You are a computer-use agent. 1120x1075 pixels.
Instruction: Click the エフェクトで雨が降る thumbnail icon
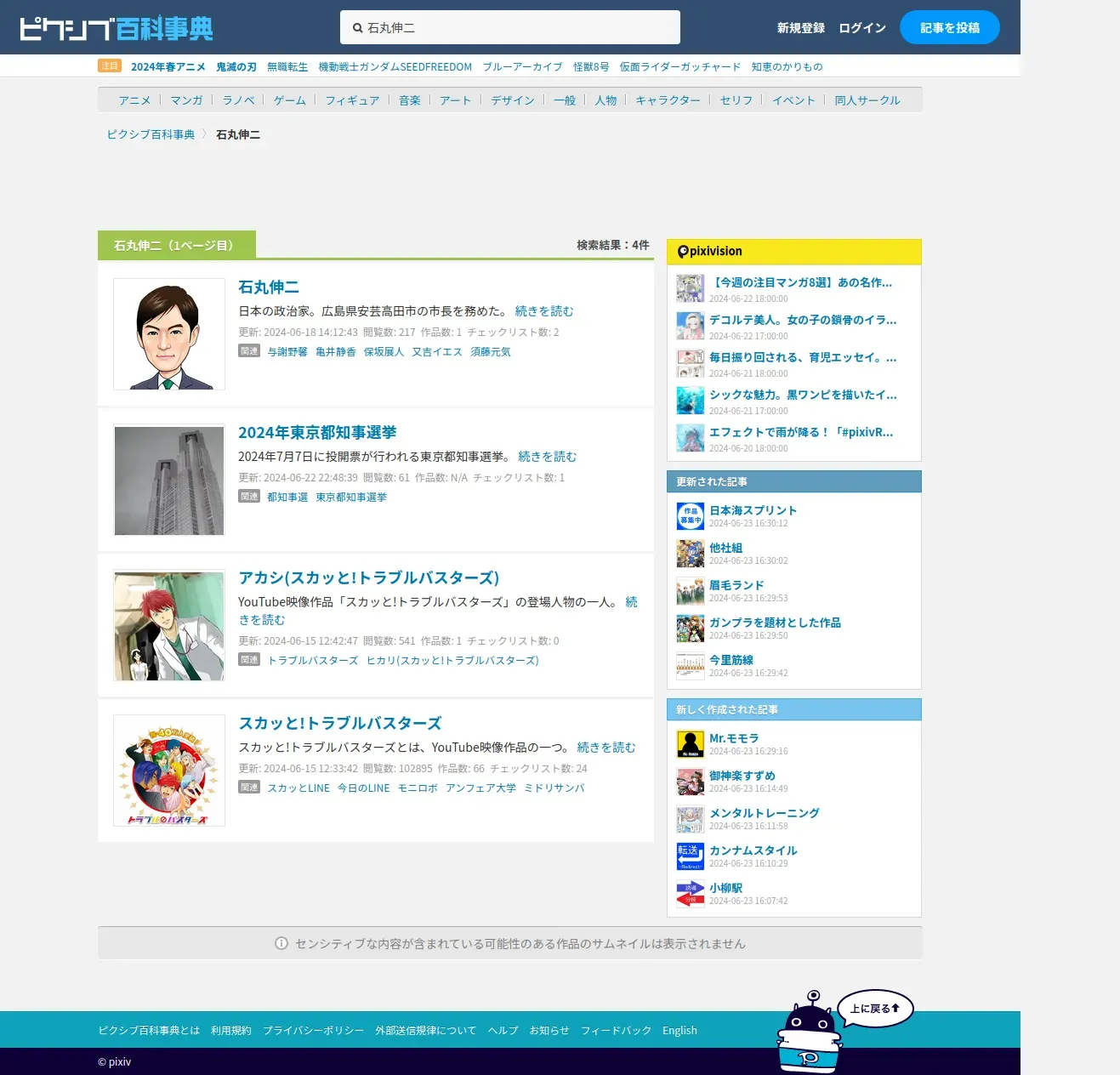click(690, 438)
